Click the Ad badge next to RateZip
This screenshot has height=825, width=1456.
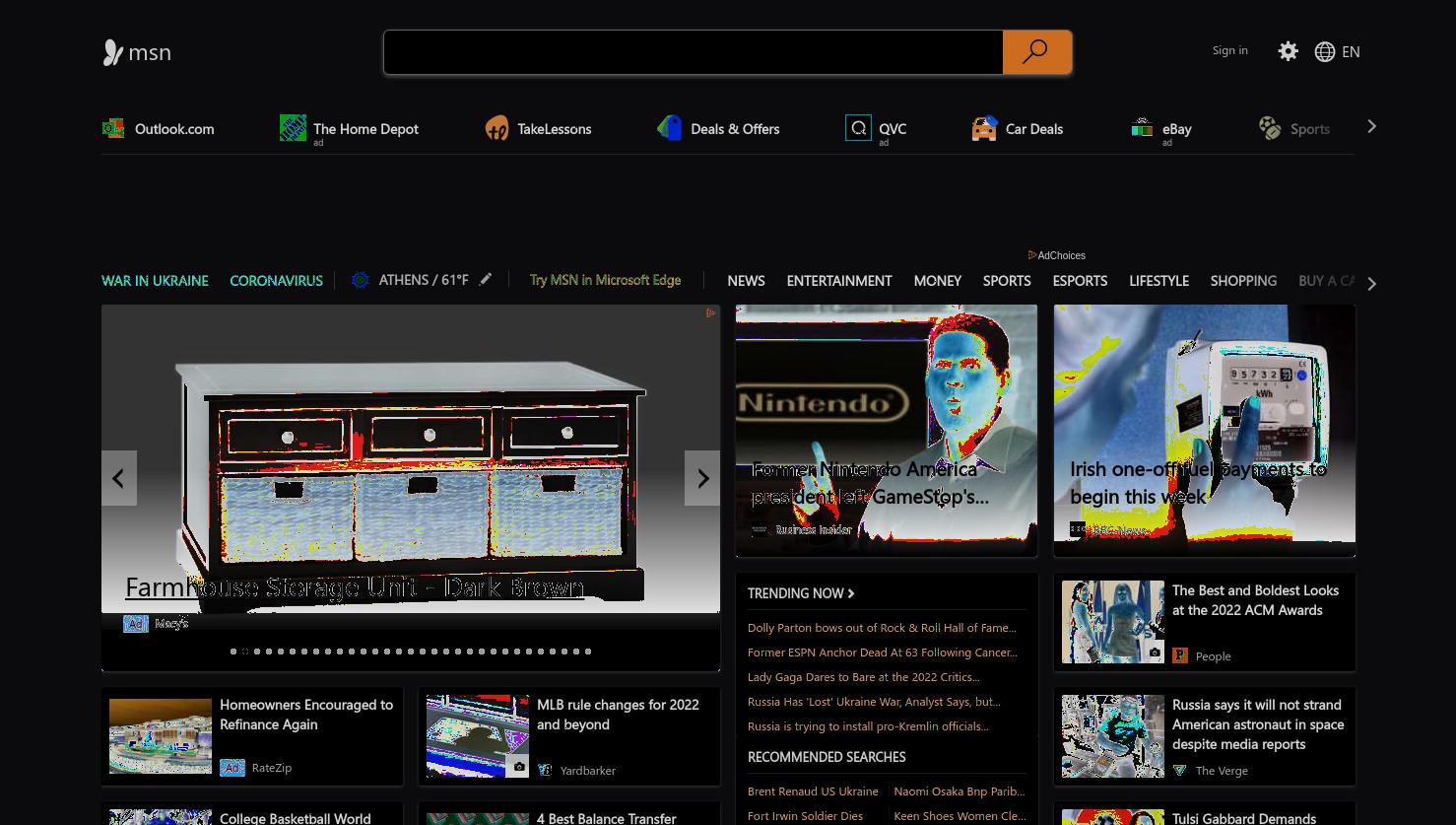click(x=232, y=767)
